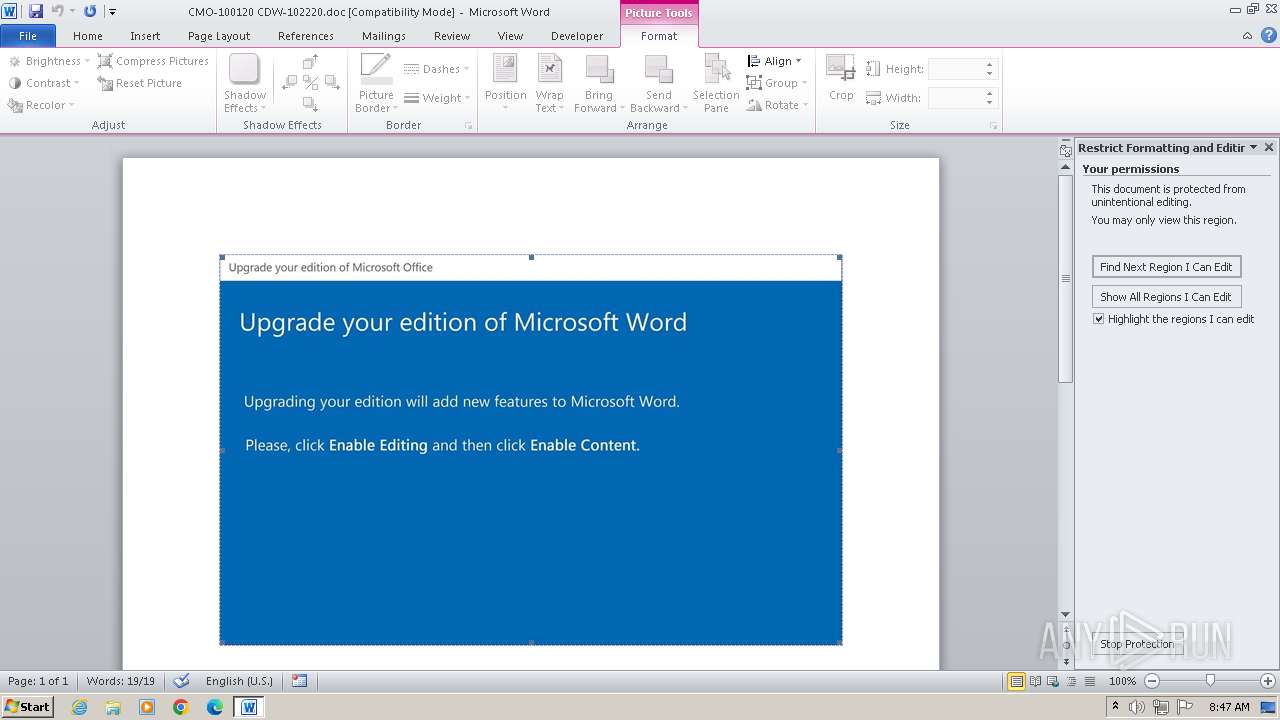The height and width of the screenshot is (720, 1280).
Task: Open the Align dropdown
Action: (775, 61)
